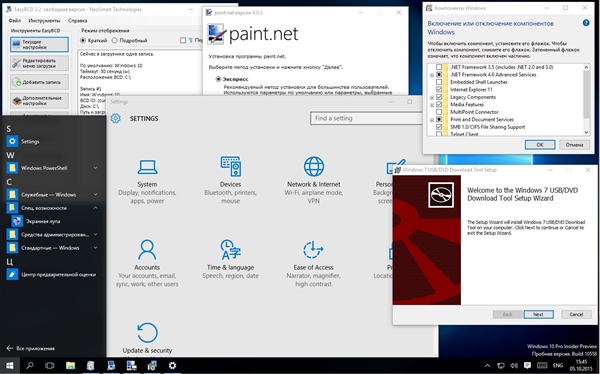Screen dimensions: 600x374
Task: Click the help question mark in Компоненты Windows
Action: click(x=586, y=23)
